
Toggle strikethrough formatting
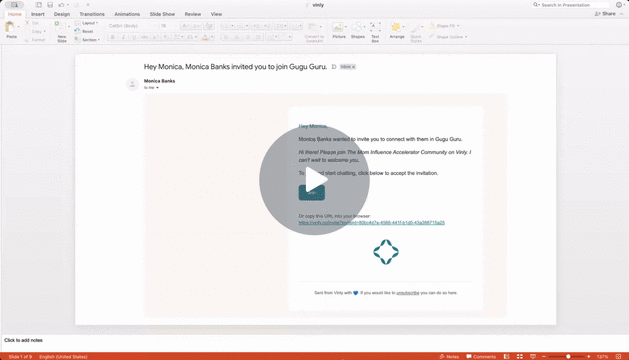(x=144, y=37)
